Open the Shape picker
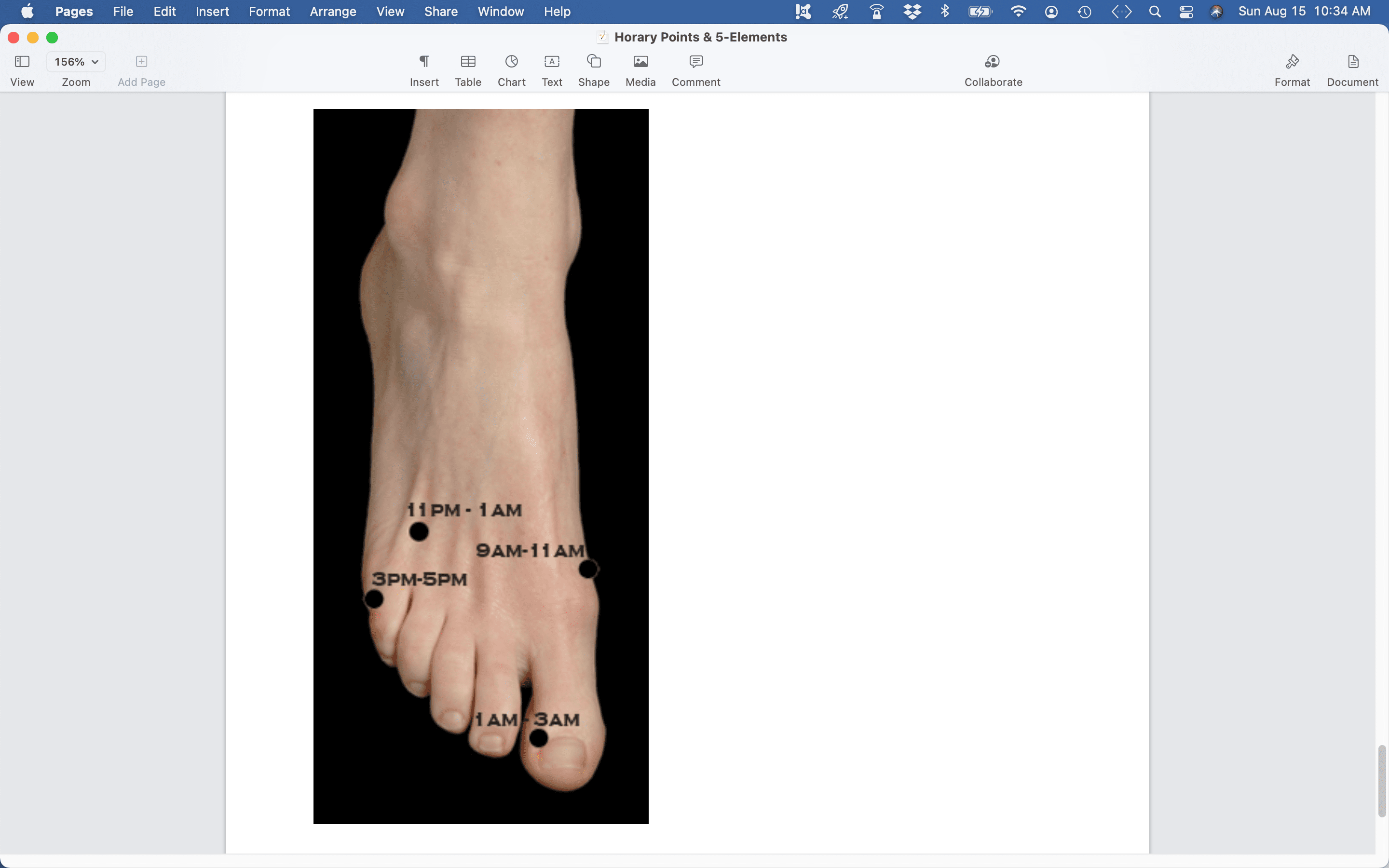 pos(594,62)
